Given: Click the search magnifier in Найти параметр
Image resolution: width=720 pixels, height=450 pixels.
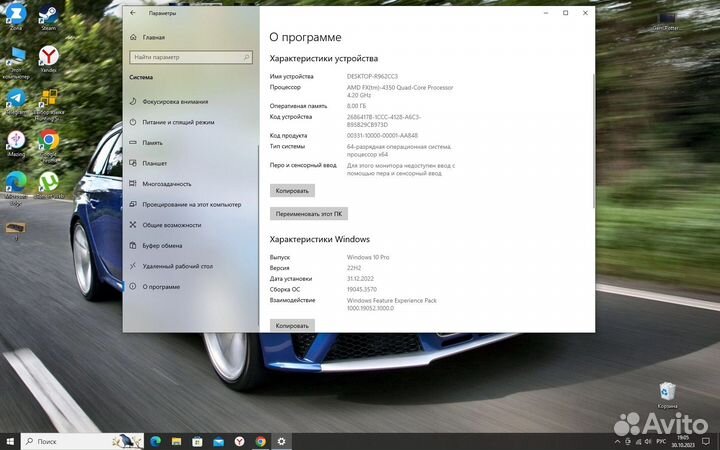Looking at the screenshot, I should point(246,57).
